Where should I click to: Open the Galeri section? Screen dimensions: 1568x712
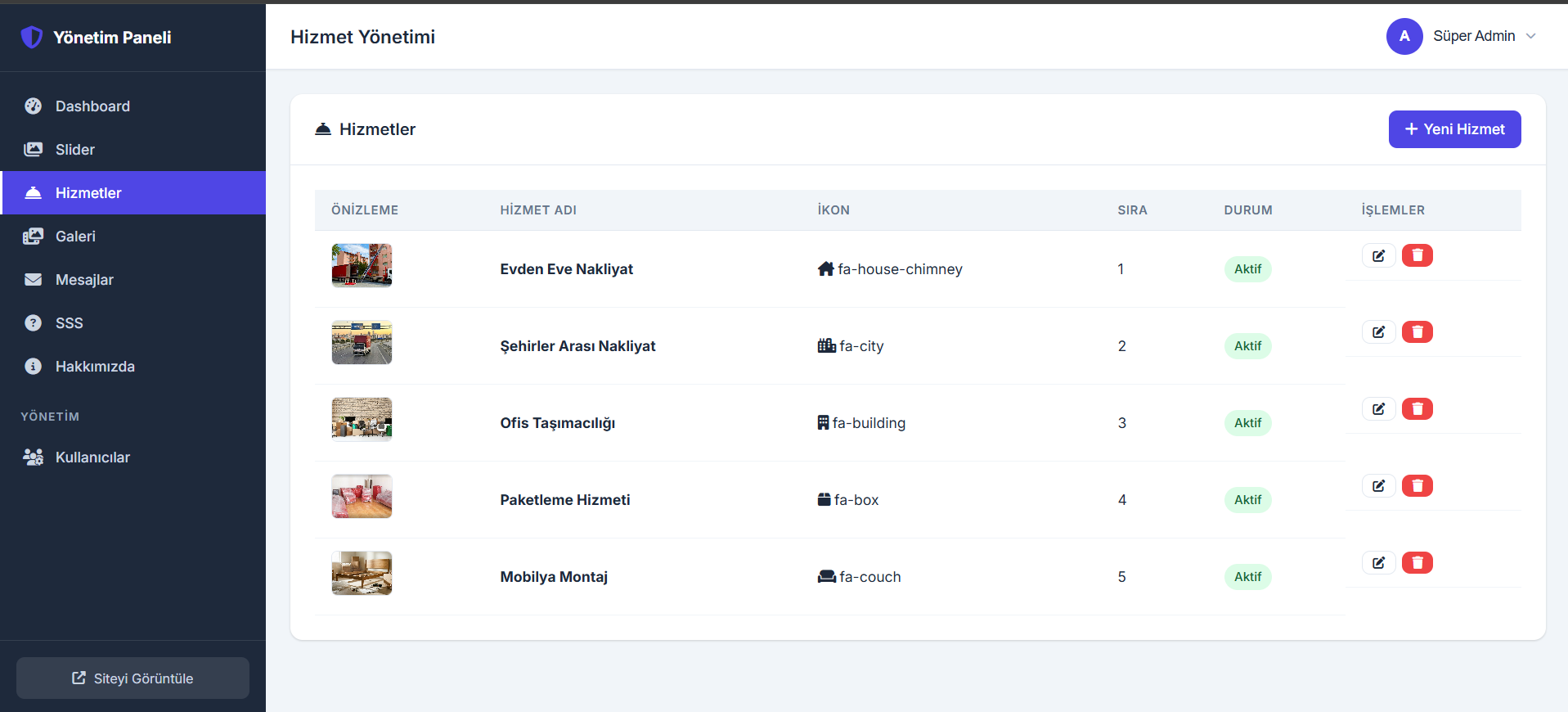tap(133, 237)
